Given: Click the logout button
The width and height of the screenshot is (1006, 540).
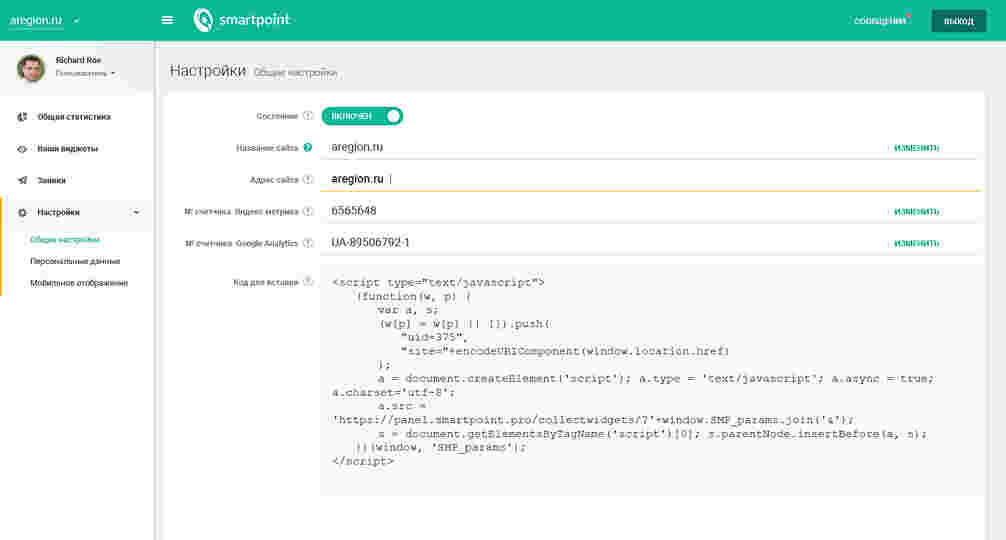Looking at the screenshot, I should coord(959,21).
